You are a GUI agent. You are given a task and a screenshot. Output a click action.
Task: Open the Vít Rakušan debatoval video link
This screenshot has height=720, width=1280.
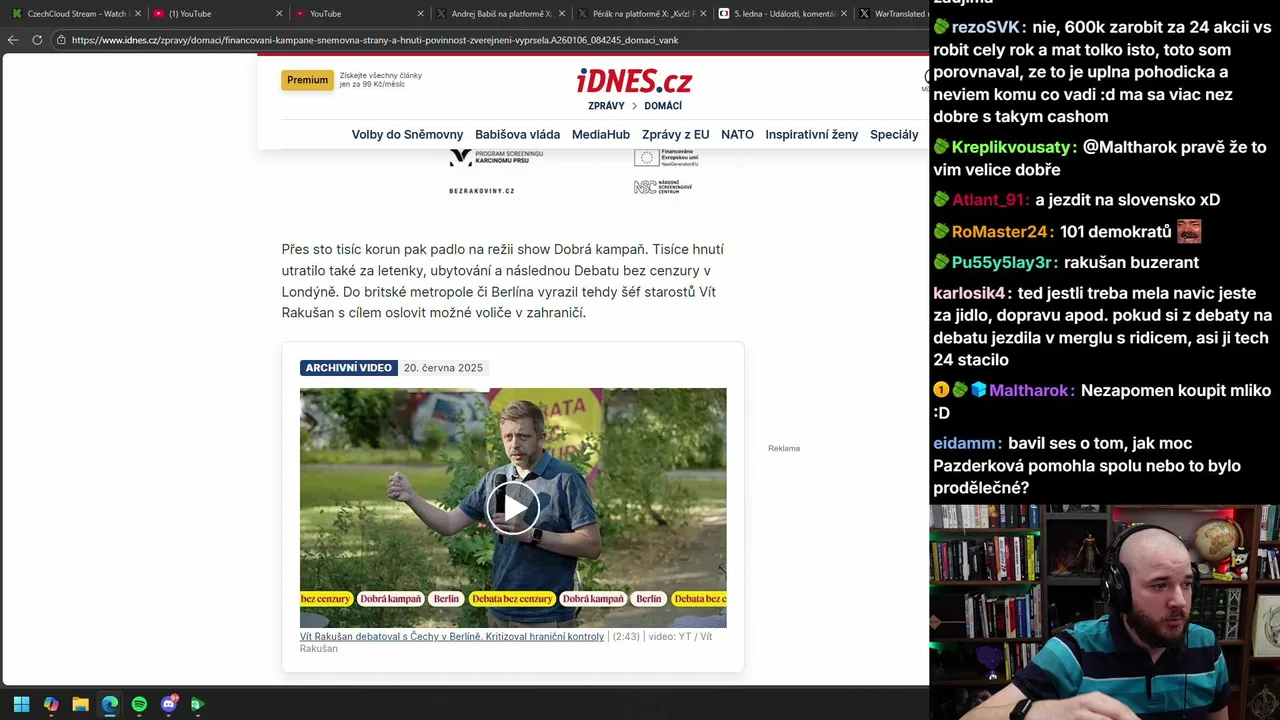click(452, 636)
